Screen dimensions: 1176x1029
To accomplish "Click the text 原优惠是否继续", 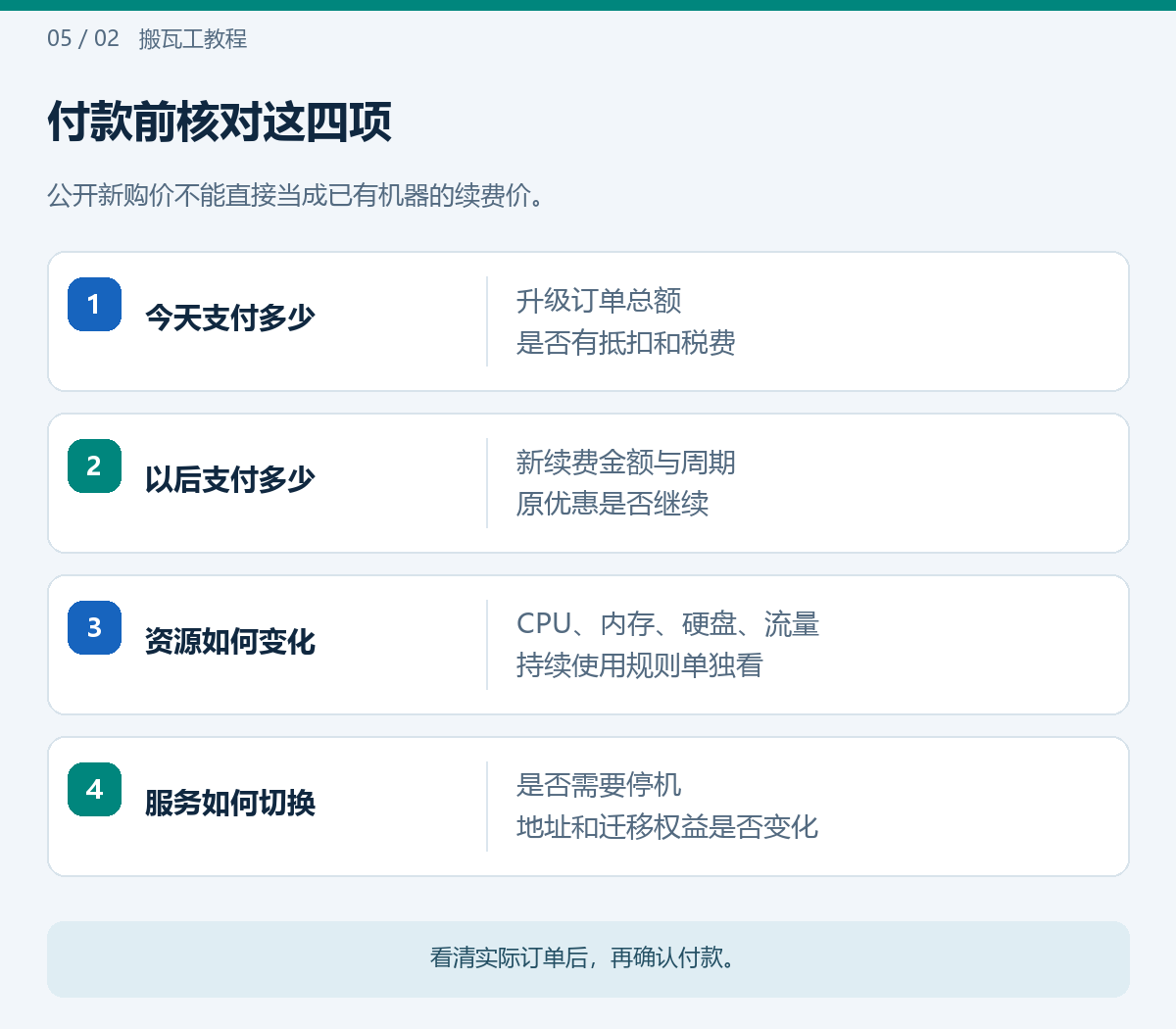I will (x=612, y=504).
